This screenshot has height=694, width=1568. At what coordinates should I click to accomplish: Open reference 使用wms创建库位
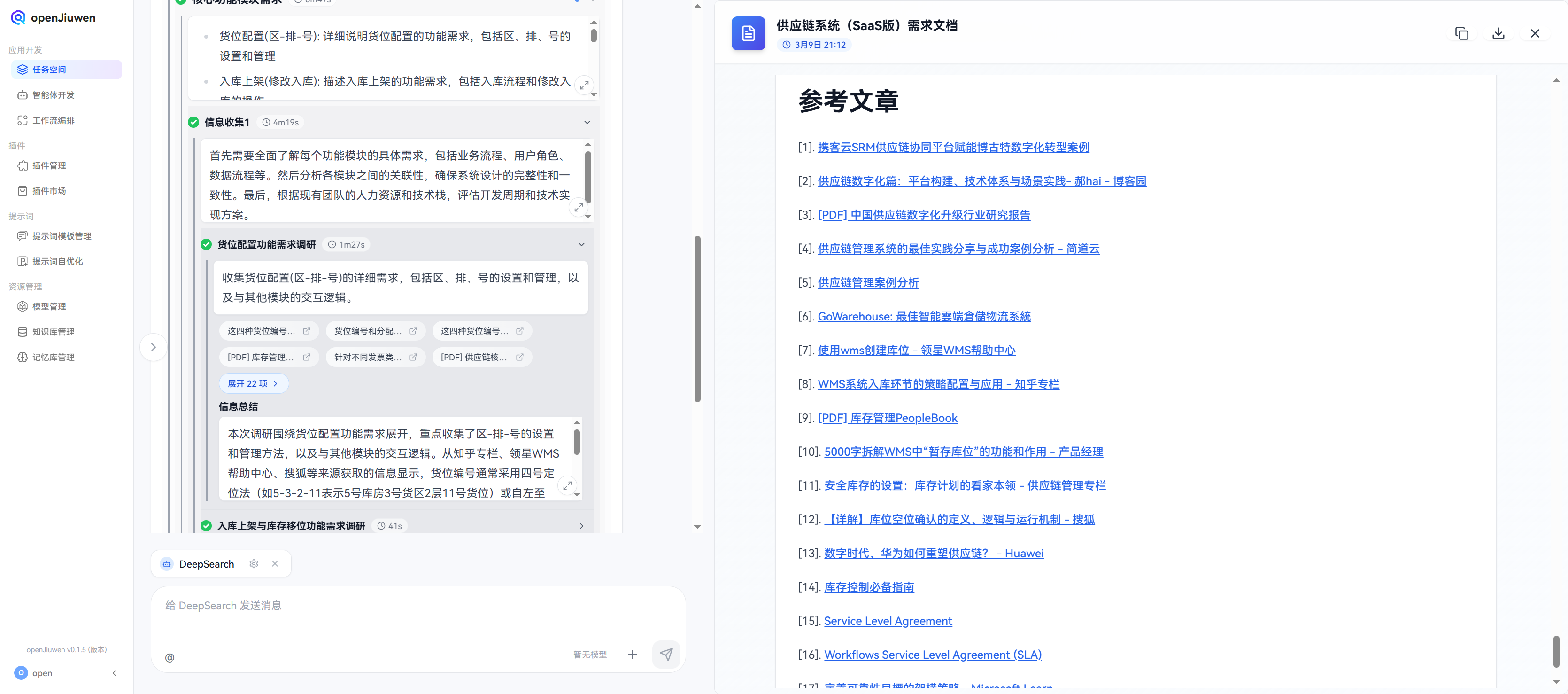pyautogui.click(x=916, y=351)
